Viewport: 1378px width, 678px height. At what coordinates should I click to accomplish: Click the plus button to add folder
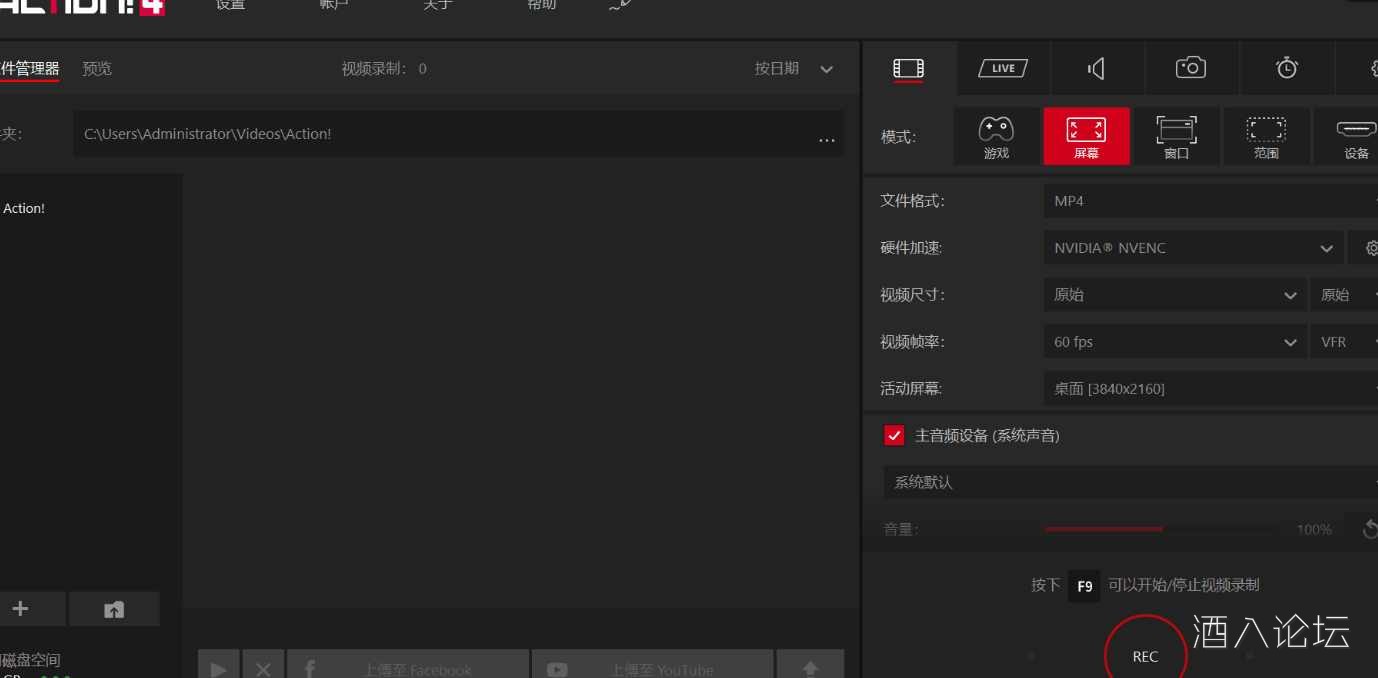point(20,609)
